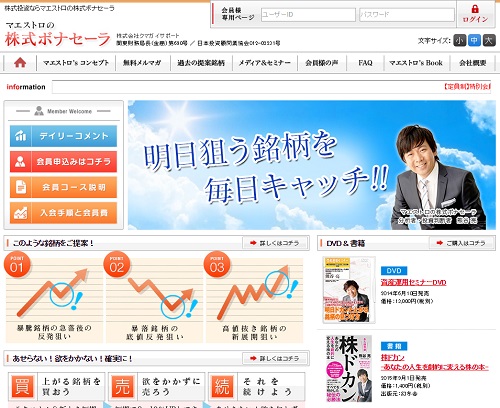The height and width of the screenshot is (408, 500).
Task: Focus the ユーザーID input field
Action: tap(308, 15)
